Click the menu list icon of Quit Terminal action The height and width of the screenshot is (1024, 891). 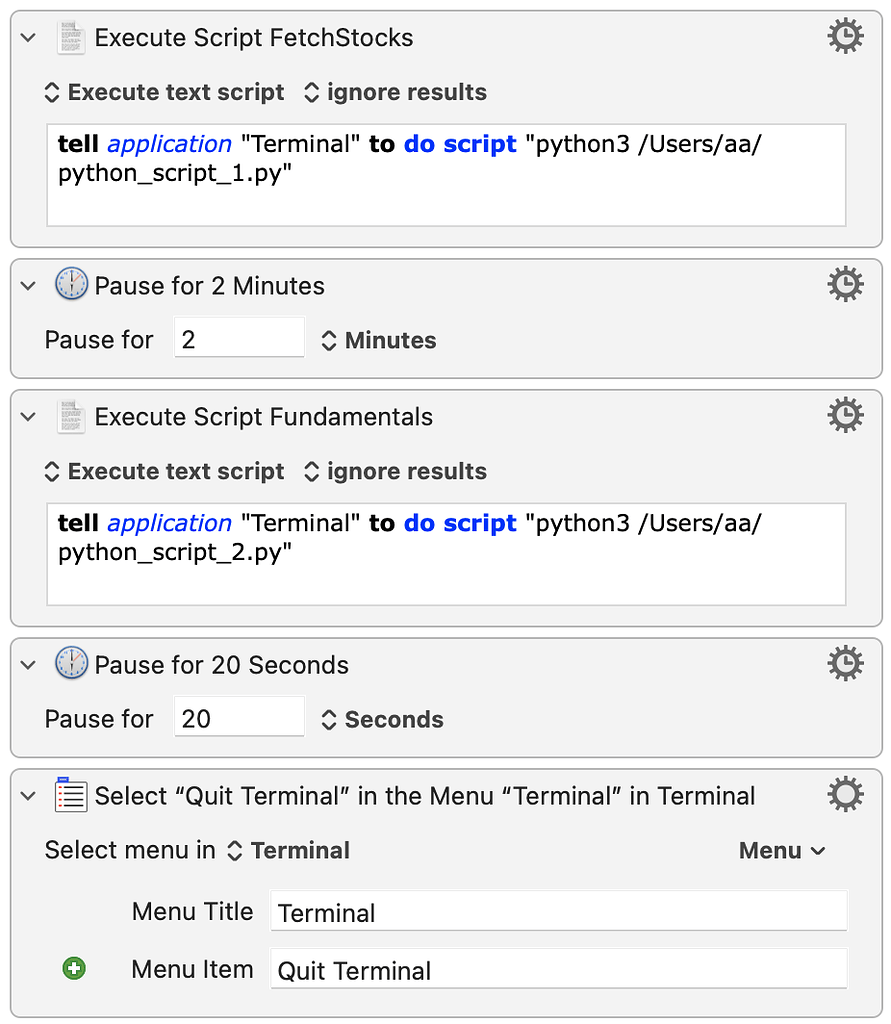(71, 795)
